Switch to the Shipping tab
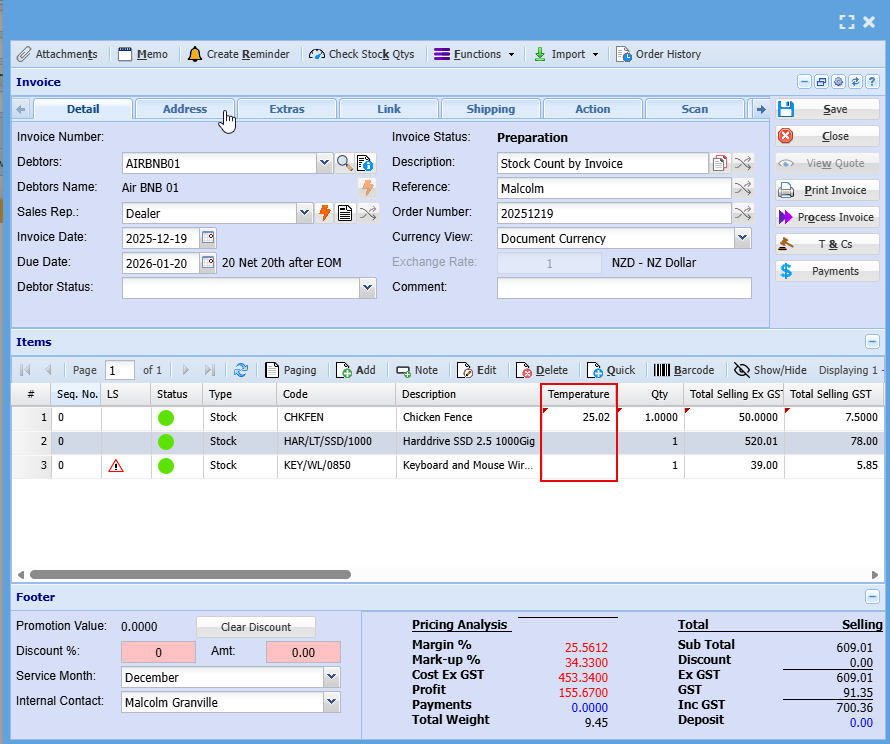The image size is (890, 744). click(490, 109)
